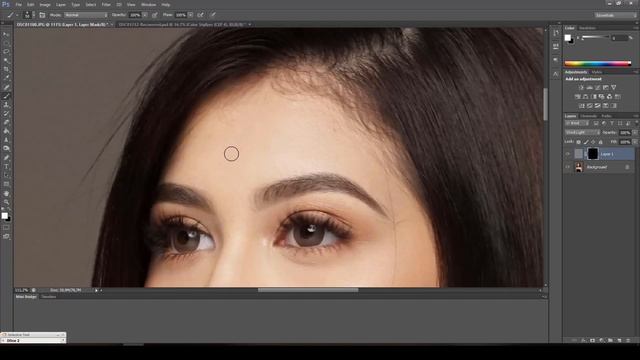Viewport: 640px width, 360px height.
Task: Select the Clone Stamp tool
Action: click(x=6, y=105)
